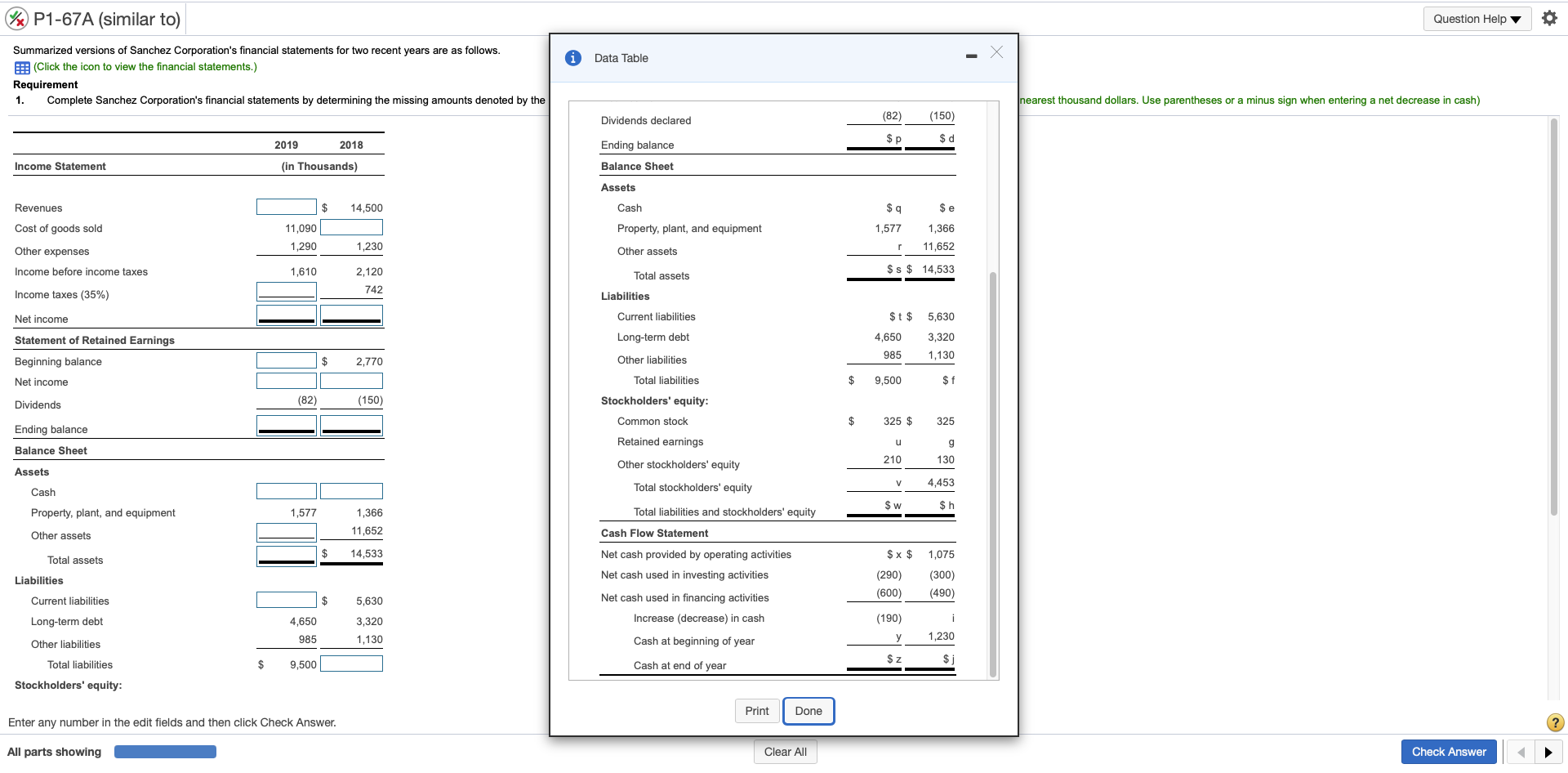Select the 2018 Total liabilities input field

[x=351, y=664]
